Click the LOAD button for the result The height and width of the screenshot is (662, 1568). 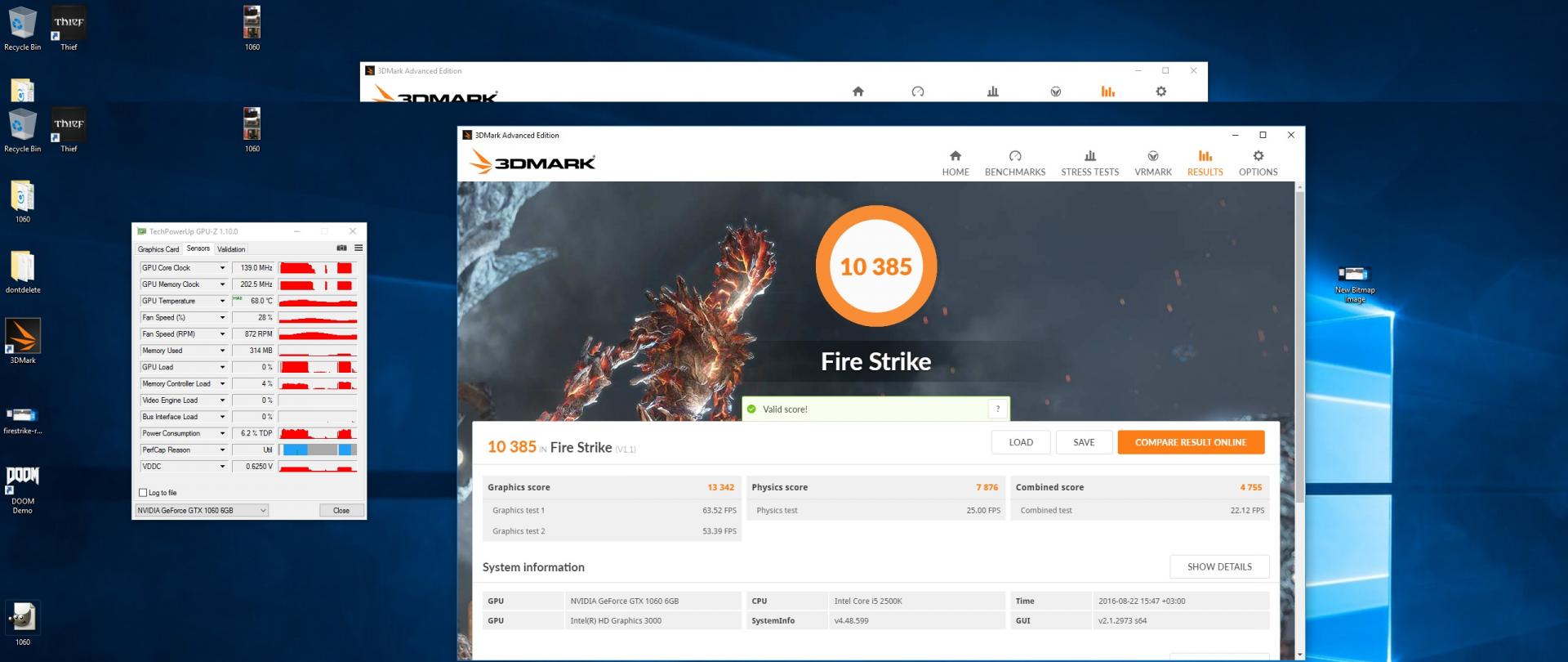click(1021, 442)
